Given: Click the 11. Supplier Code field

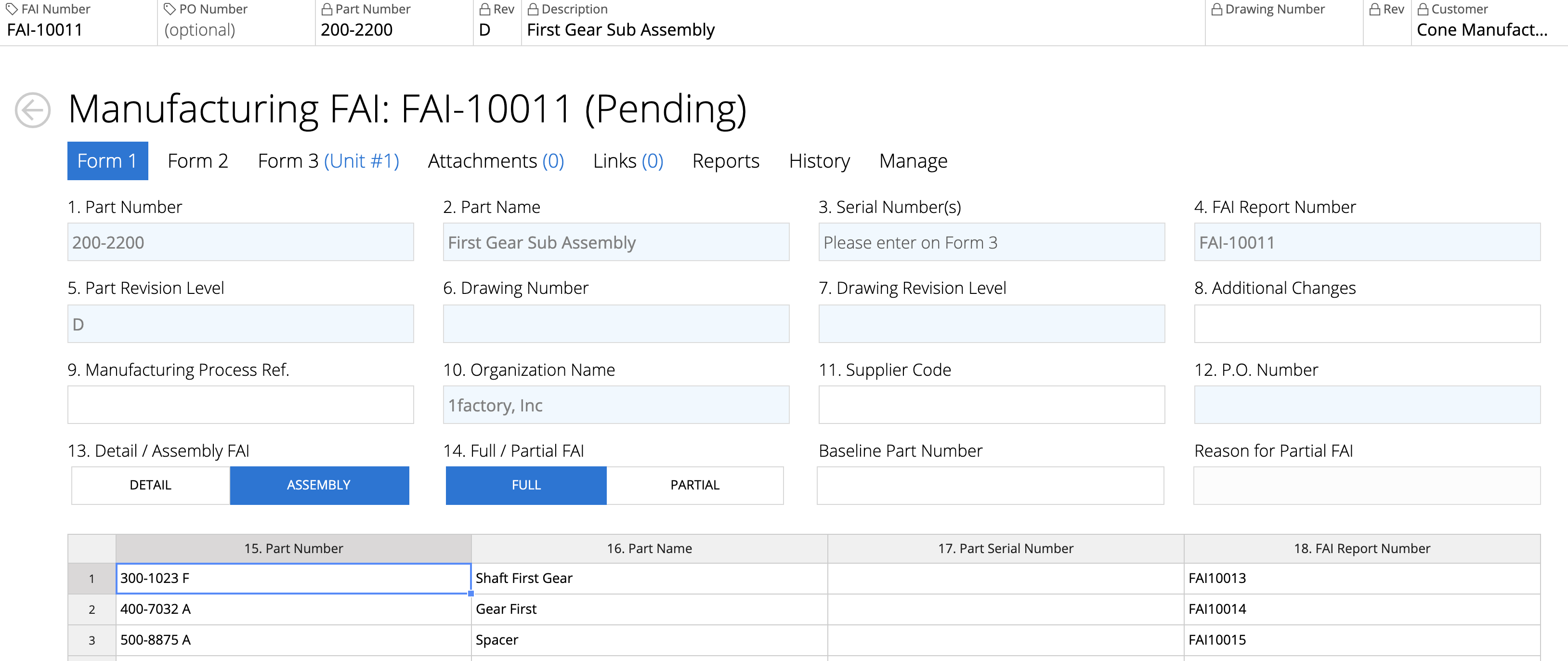Looking at the screenshot, I should (992, 405).
